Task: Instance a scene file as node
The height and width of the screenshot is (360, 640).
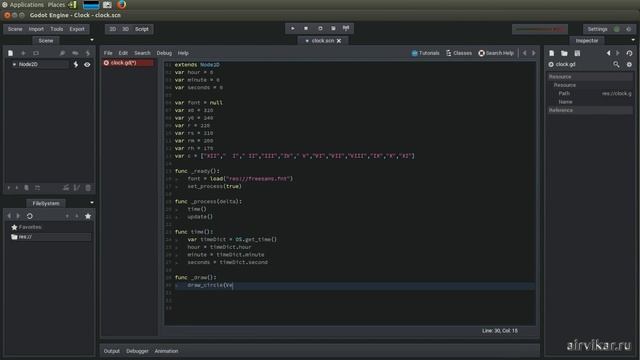Action: (x=36, y=53)
